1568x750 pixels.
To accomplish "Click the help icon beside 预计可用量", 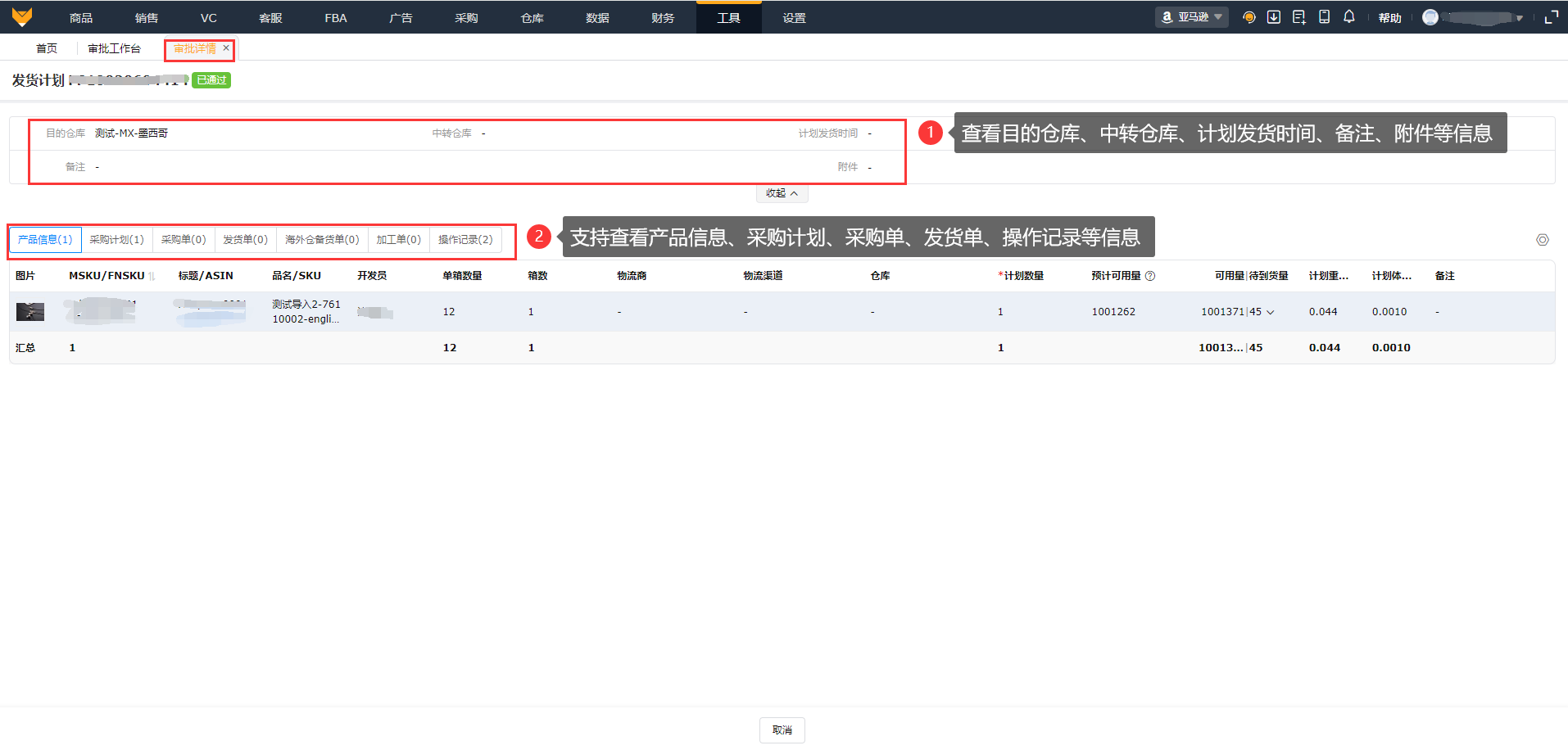I will (1150, 276).
